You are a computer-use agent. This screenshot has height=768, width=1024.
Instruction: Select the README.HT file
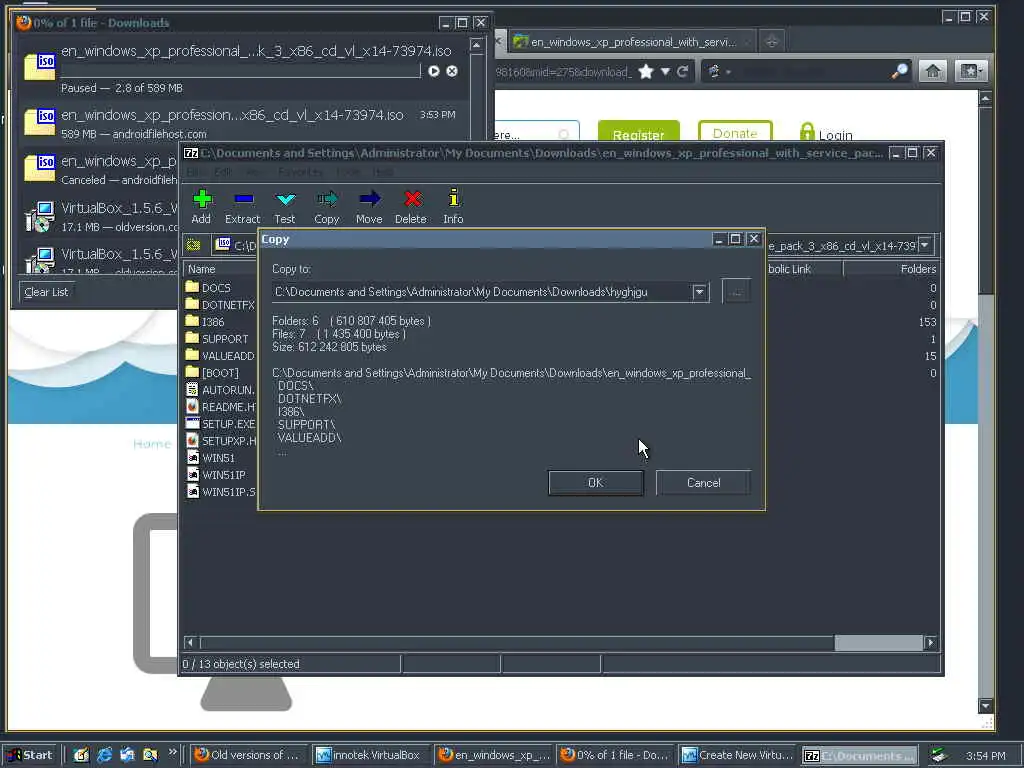pos(221,407)
